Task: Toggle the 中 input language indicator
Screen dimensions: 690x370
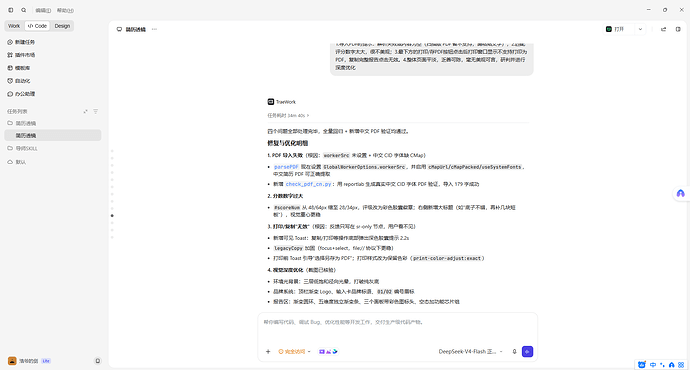Action: click(653, 365)
